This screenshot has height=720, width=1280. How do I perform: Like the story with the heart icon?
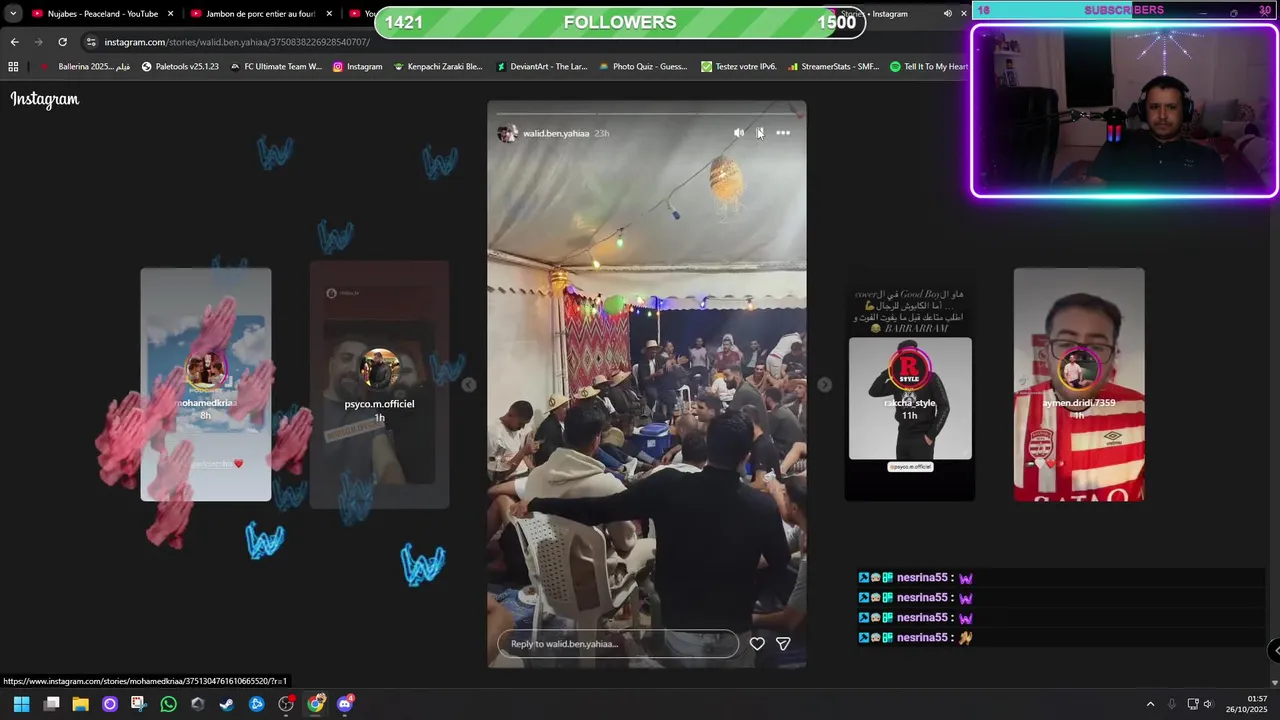pyautogui.click(x=757, y=644)
